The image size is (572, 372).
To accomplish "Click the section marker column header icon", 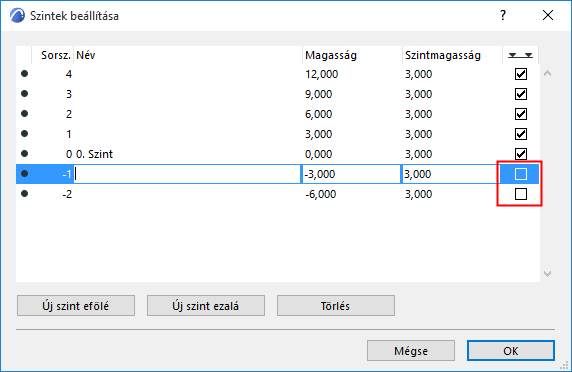I will coord(521,55).
